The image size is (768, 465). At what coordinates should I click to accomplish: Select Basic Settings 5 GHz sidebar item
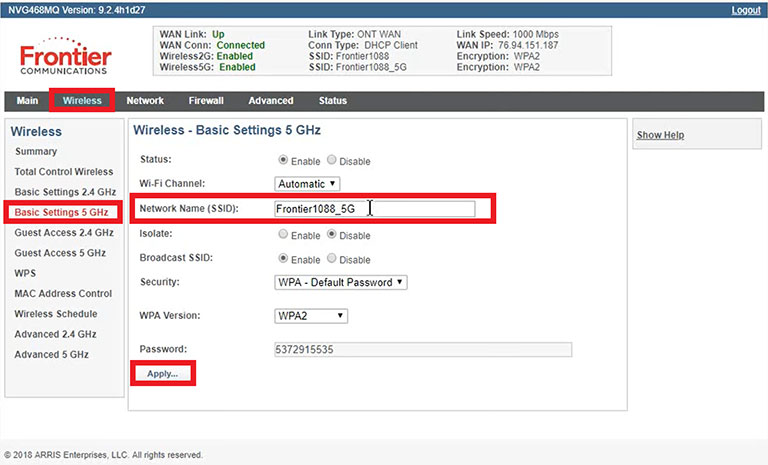point(61,212)
